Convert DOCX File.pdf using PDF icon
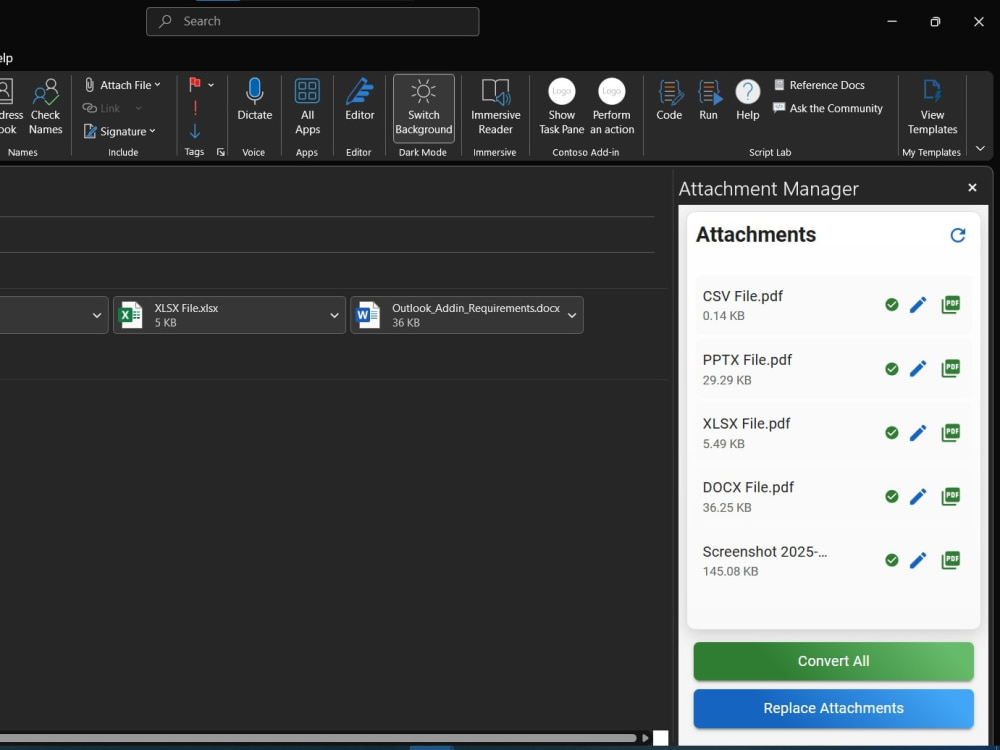The height and width of the screenshot is (750, 1000). pyautogui.click(x=950, y=496)
